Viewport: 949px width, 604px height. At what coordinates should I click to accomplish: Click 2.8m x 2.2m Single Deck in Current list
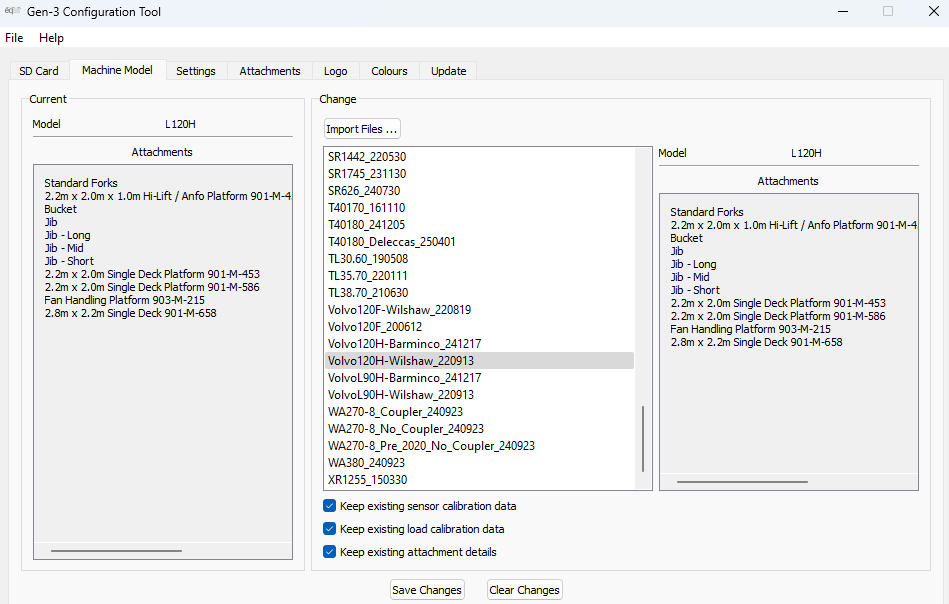(130, 313)
